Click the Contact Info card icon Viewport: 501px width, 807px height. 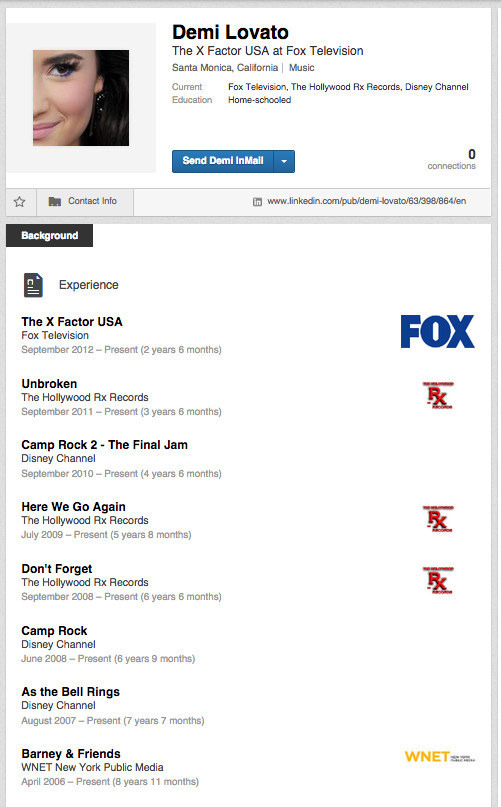[x=55, y=201]
